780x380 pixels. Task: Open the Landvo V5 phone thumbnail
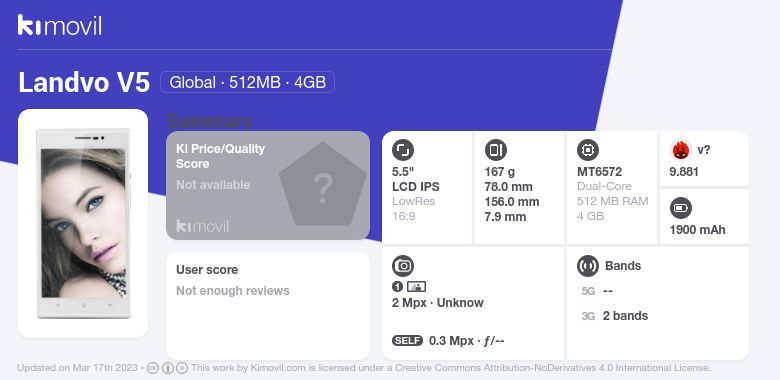point(83,224)
